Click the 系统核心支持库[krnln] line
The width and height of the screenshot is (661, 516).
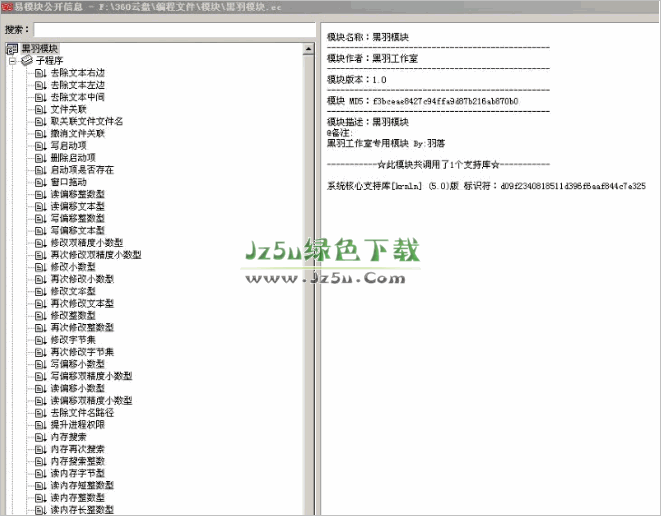click(486, 186)
